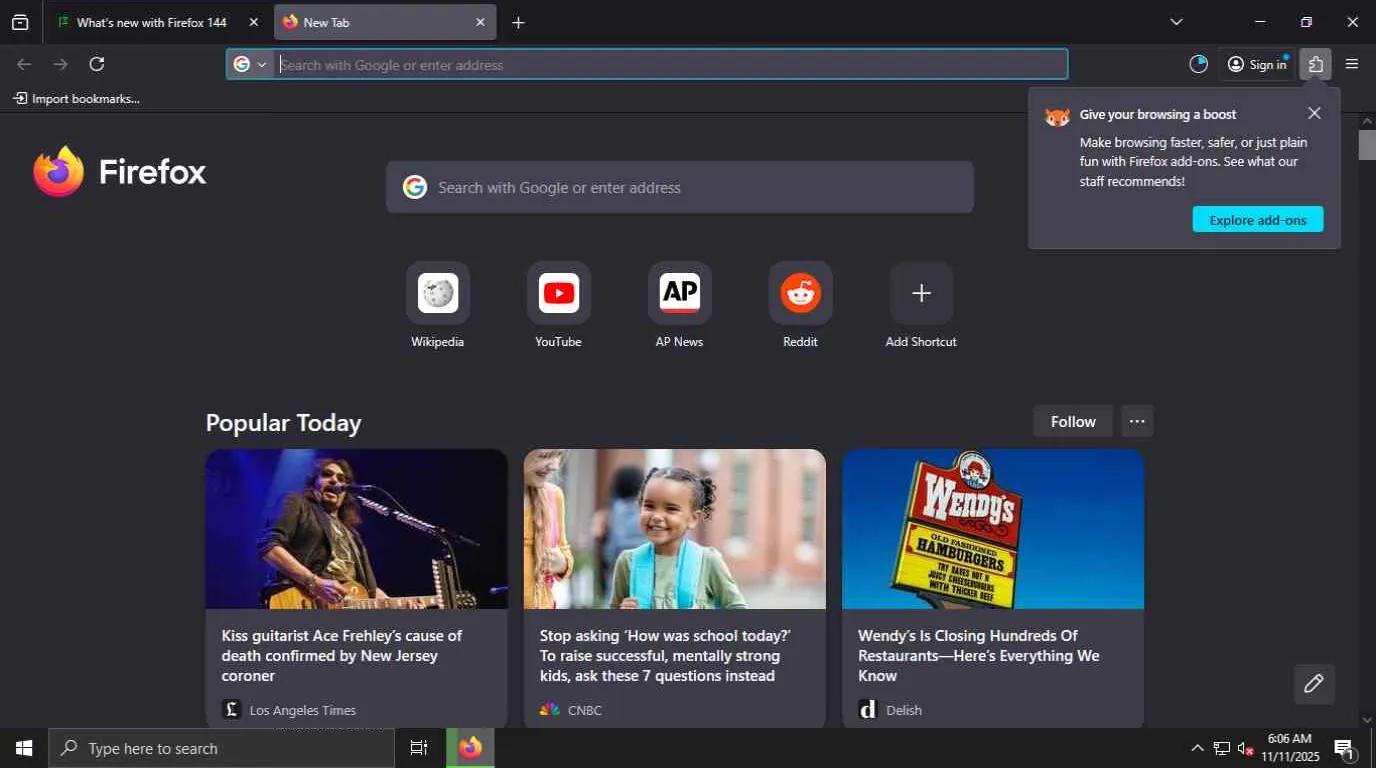This screenshot has width=1376, height=768.
Task: Switch to What's new with Firefox 144 tab
Action: coord(152,22)
